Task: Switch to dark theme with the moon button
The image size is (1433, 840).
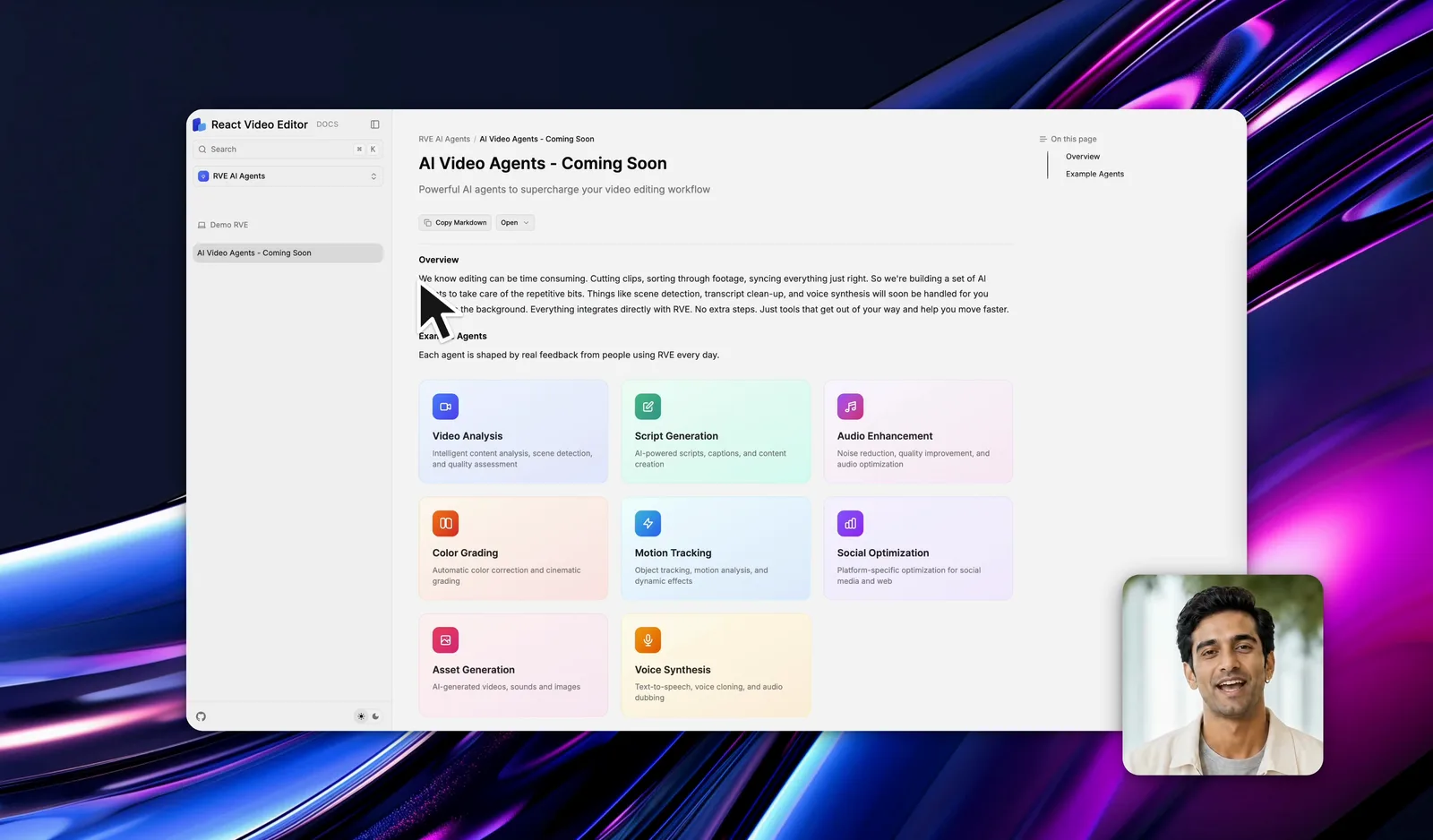Action: point(375,716)
